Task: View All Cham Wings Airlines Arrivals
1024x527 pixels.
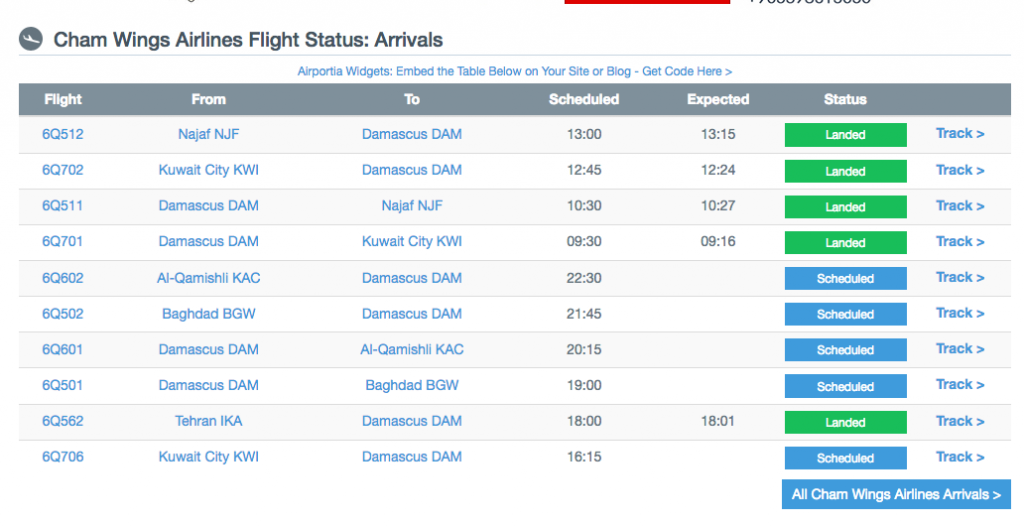Action: (x=896, y=494)
